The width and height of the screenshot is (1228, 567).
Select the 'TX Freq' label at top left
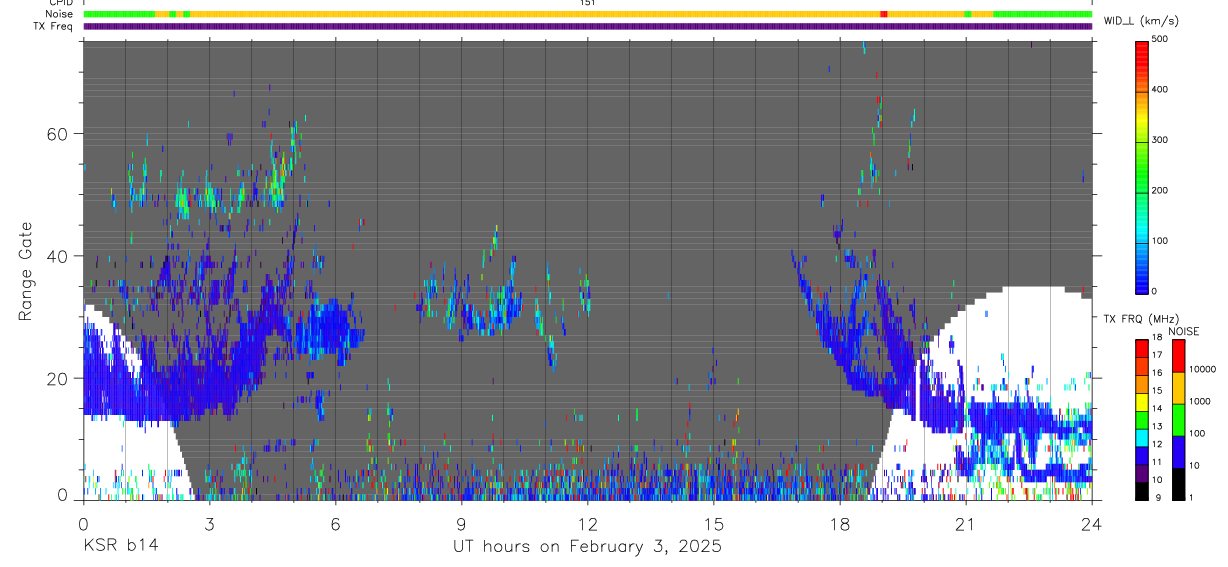coord(54,26)
